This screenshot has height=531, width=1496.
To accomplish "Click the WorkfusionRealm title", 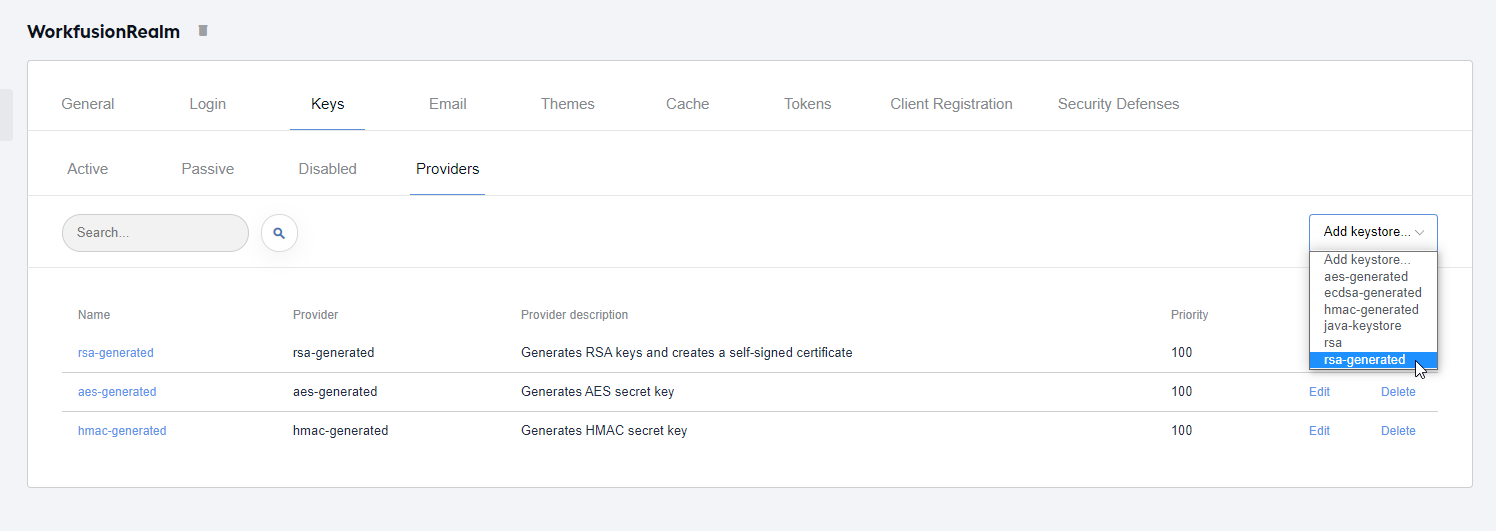I will (104, 32).
